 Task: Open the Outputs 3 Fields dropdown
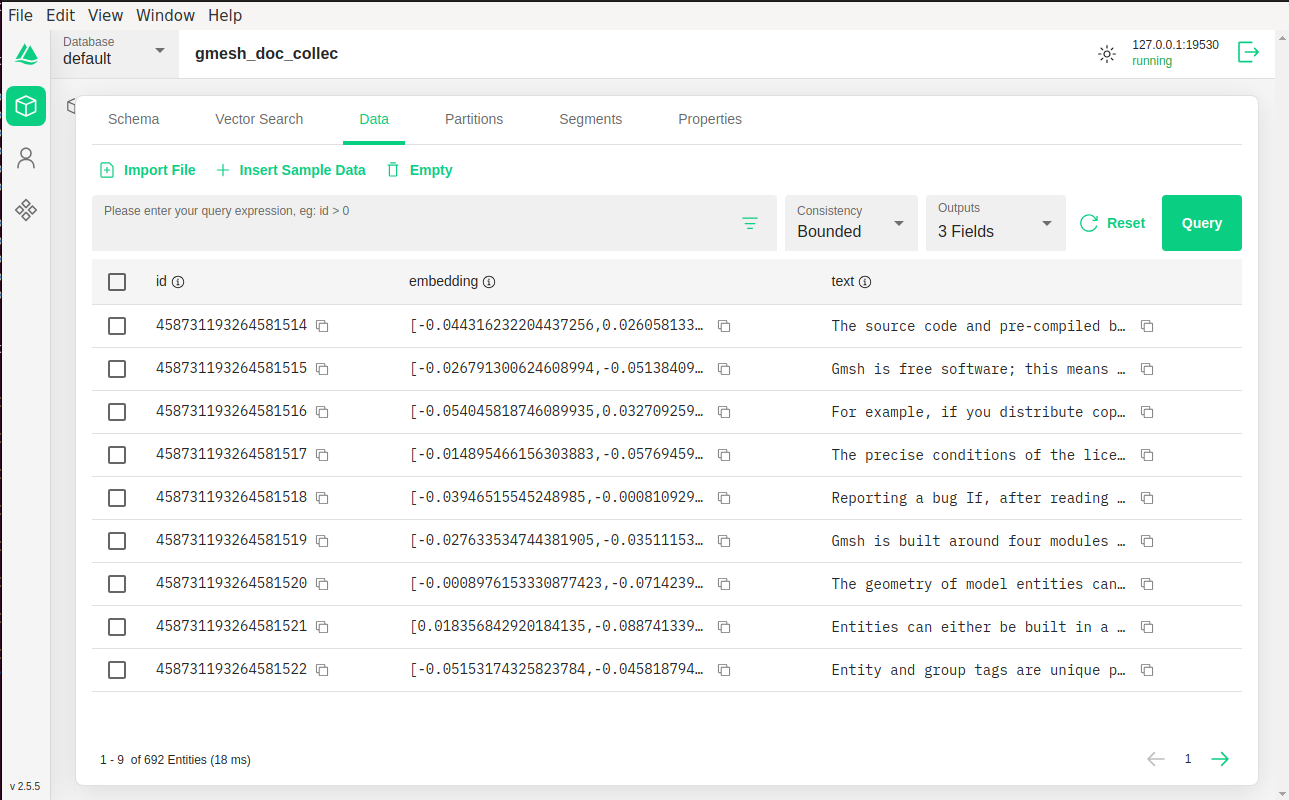coord(996,223)
